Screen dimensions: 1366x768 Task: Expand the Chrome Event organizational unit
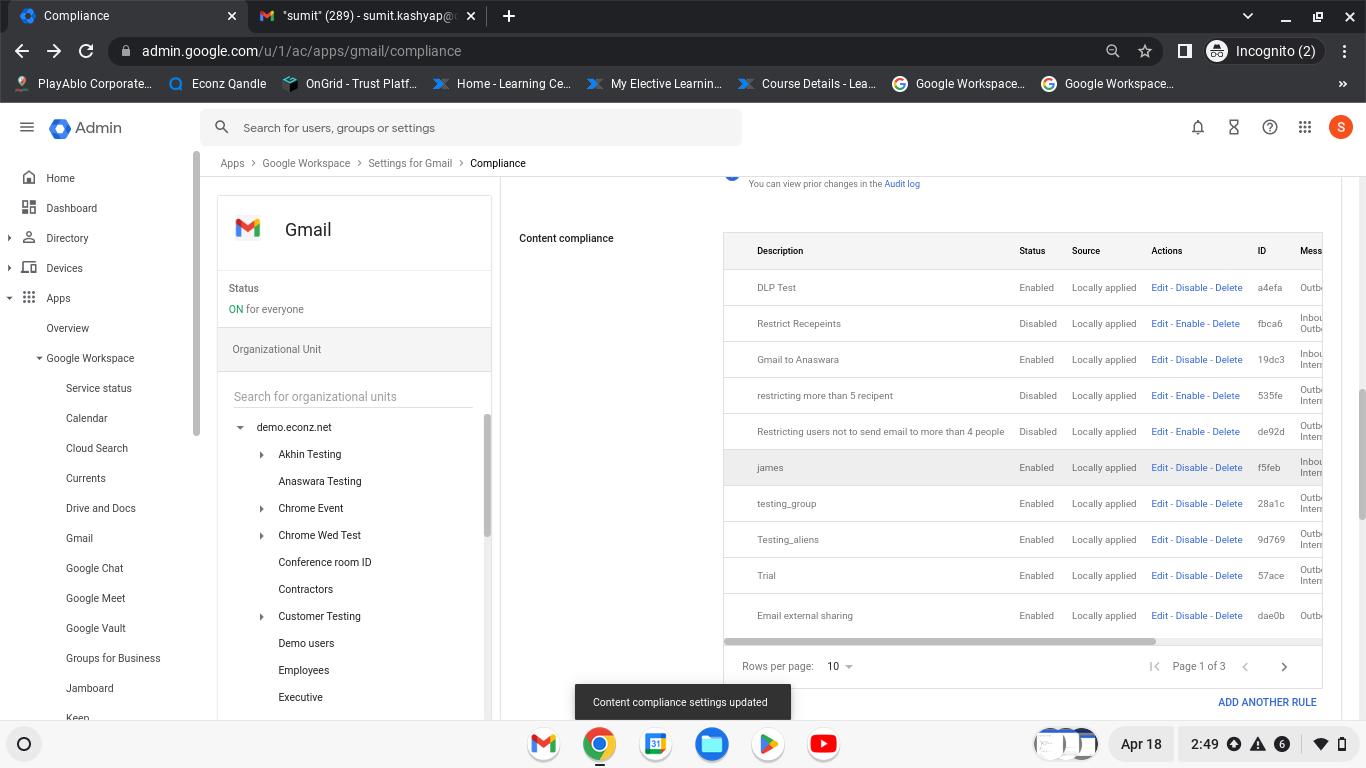(262, 508)
